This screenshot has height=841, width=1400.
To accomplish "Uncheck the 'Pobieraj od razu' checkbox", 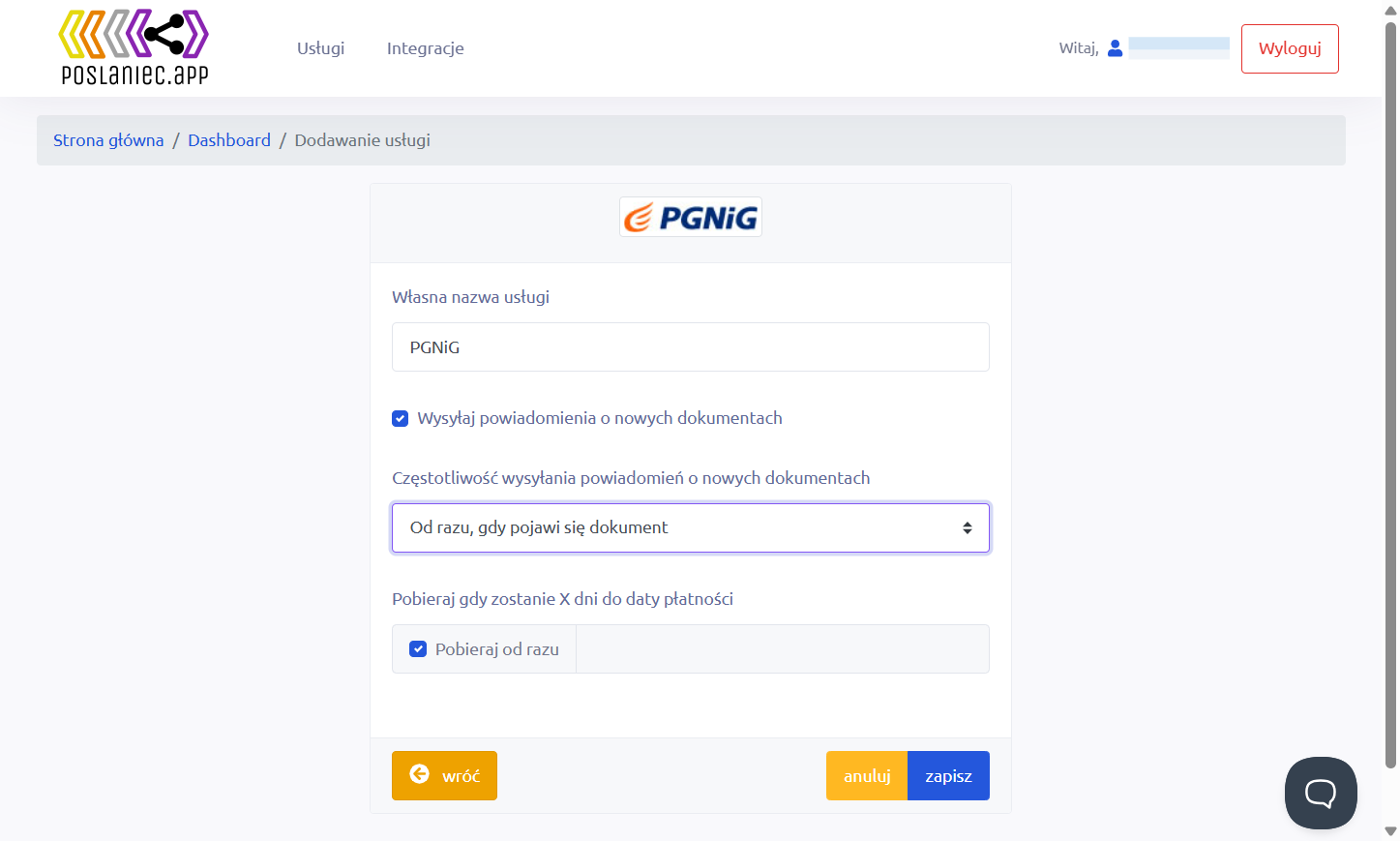I will tap(418, 649).
